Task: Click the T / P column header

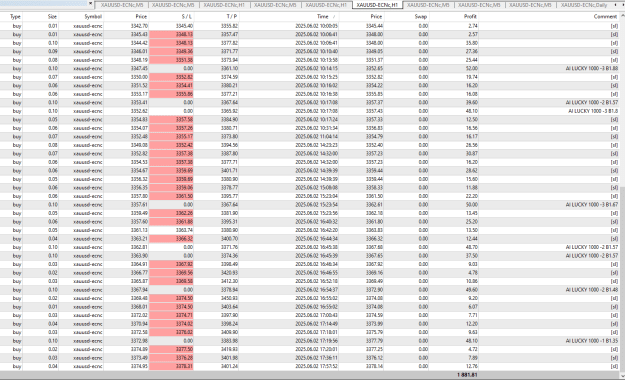Action: tap(232, 17)
